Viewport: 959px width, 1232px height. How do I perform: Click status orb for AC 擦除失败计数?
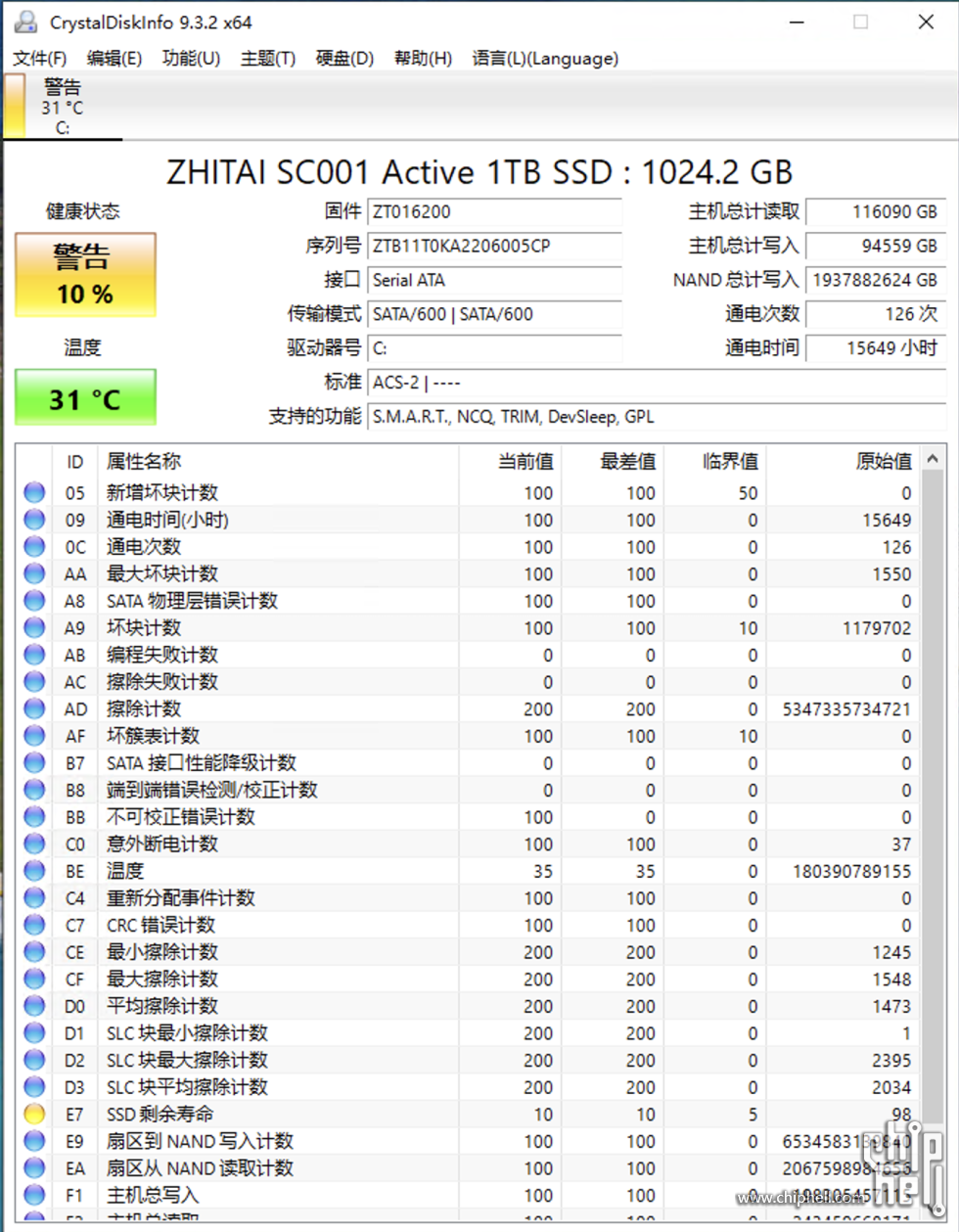35,681
